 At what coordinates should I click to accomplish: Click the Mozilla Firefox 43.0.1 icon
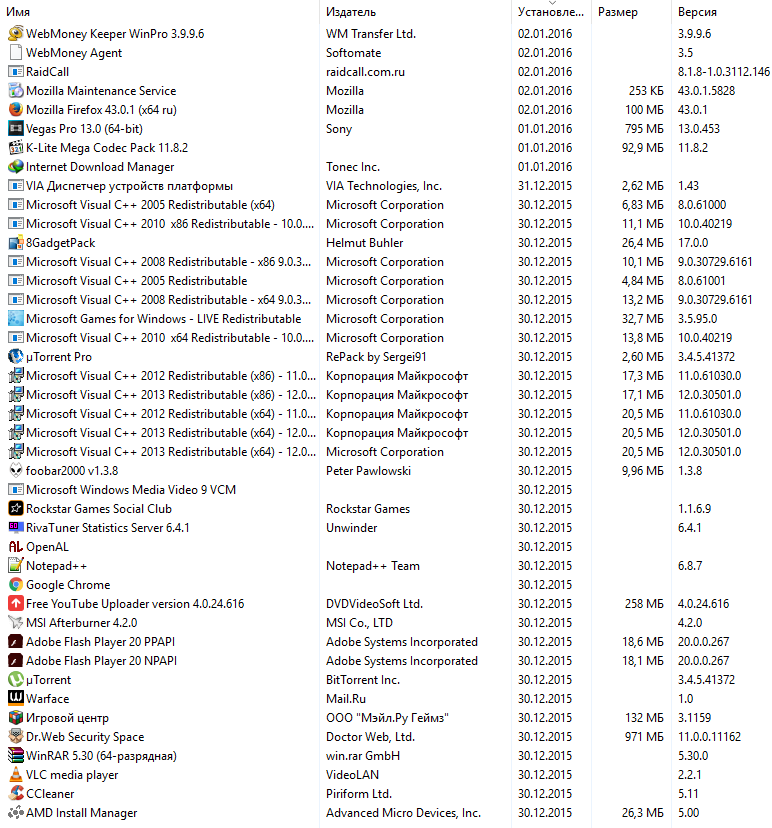click(x=16, y=109)
